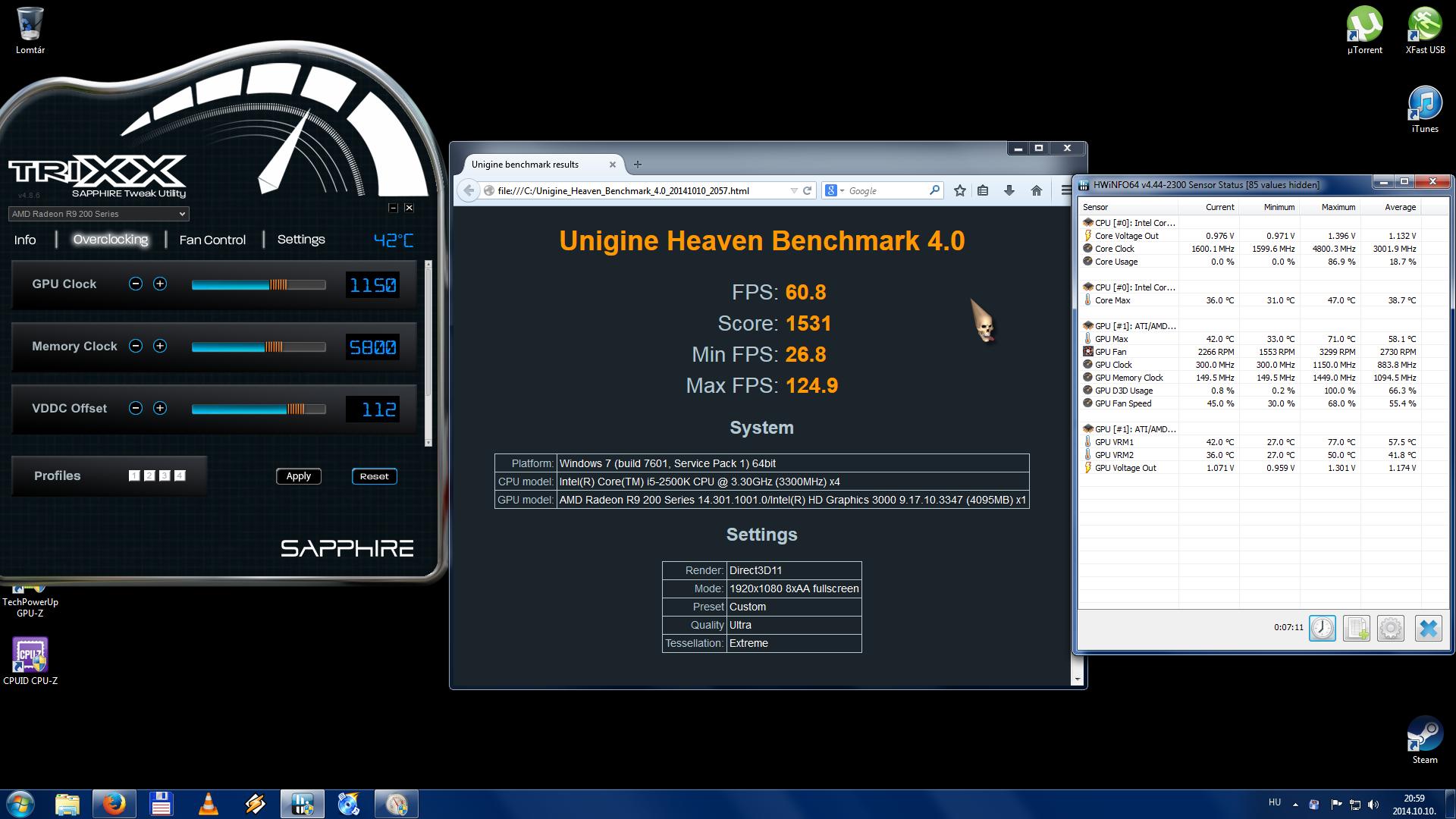Click the Reset button in TRIXX
The height and width of the screenshot is (819, 1456).
pyautogui.click(x=374, y=476)
